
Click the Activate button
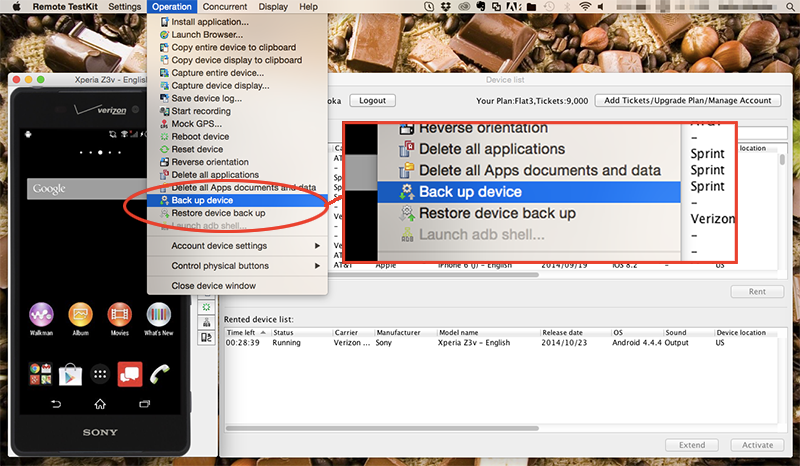[x=757, y=445]
